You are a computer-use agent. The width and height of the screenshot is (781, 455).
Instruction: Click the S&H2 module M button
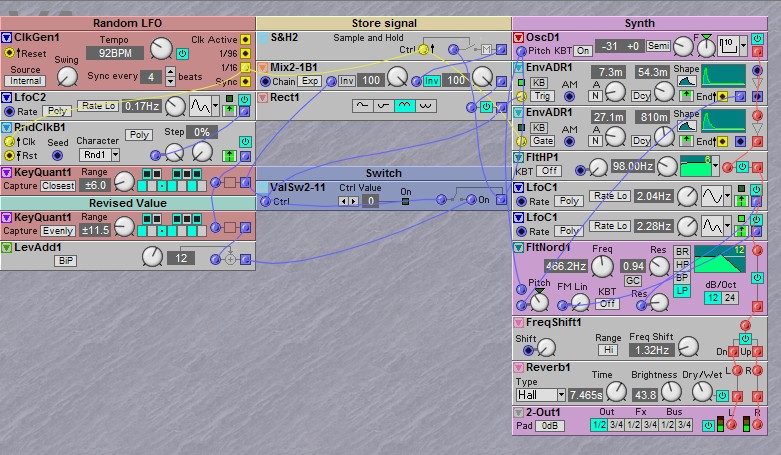point(487,49)
